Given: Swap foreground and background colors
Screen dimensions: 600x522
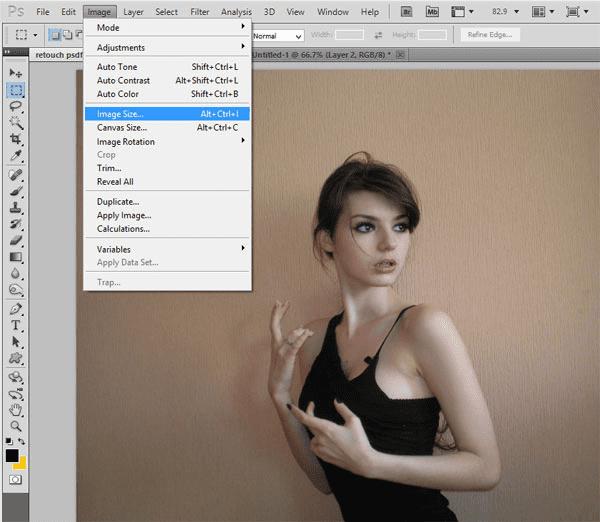Looking at the screenshot, I should pyautogui.click(x=21, y=441).
